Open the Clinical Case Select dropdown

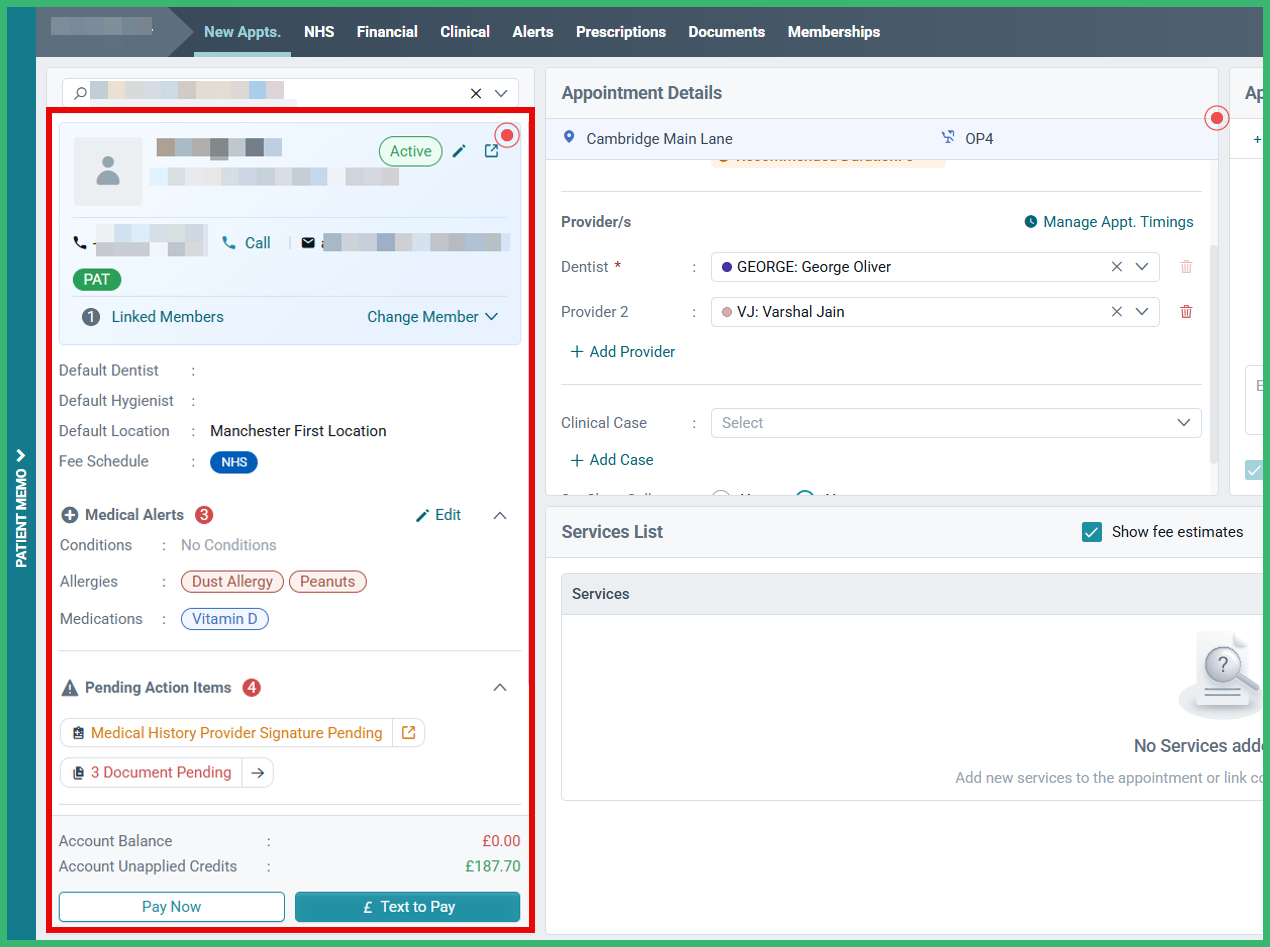[x=955, y=423]
